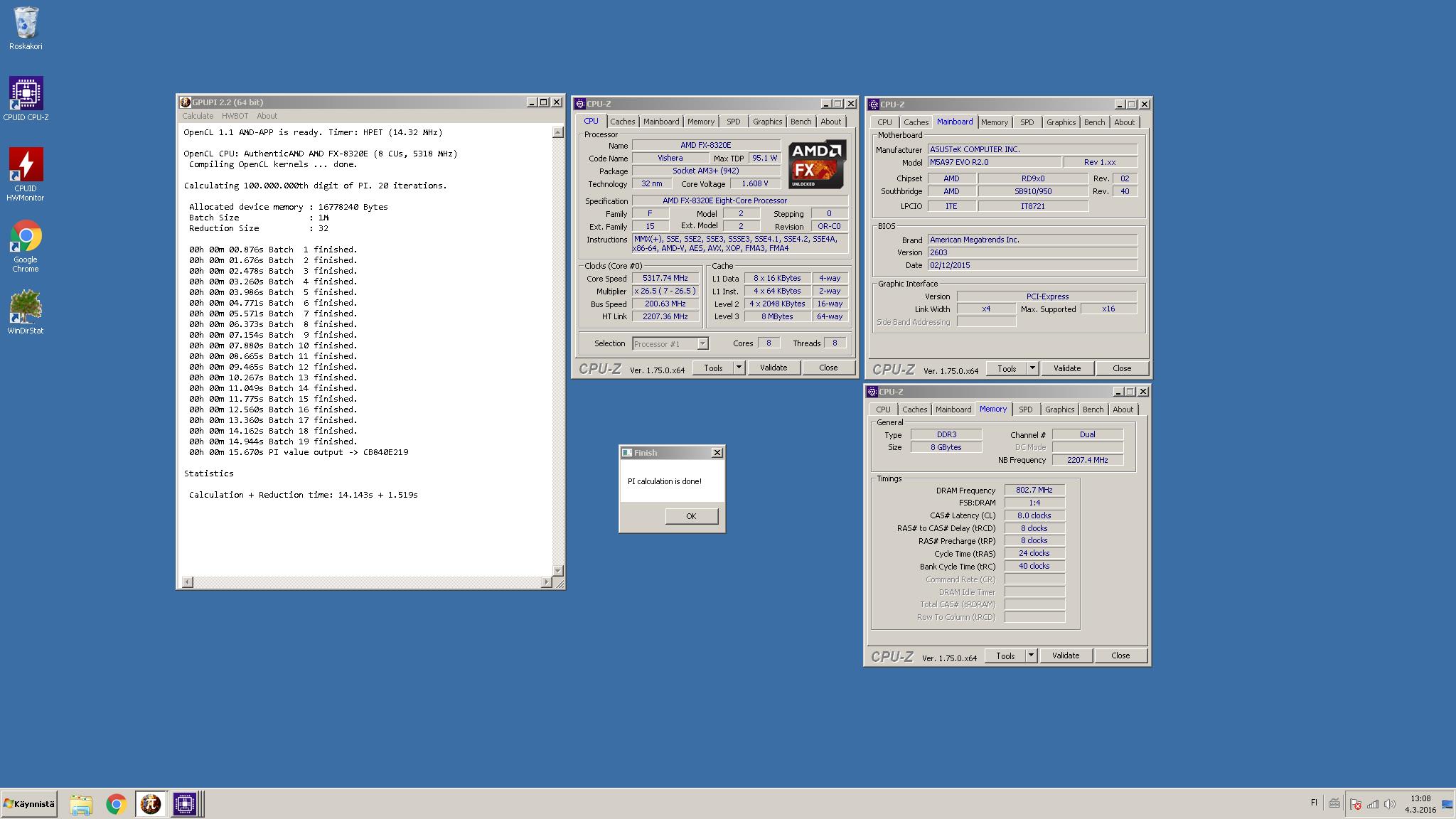
Task: Click the Core Voltage value 1.608 V
Action: [x=755, y=183]
